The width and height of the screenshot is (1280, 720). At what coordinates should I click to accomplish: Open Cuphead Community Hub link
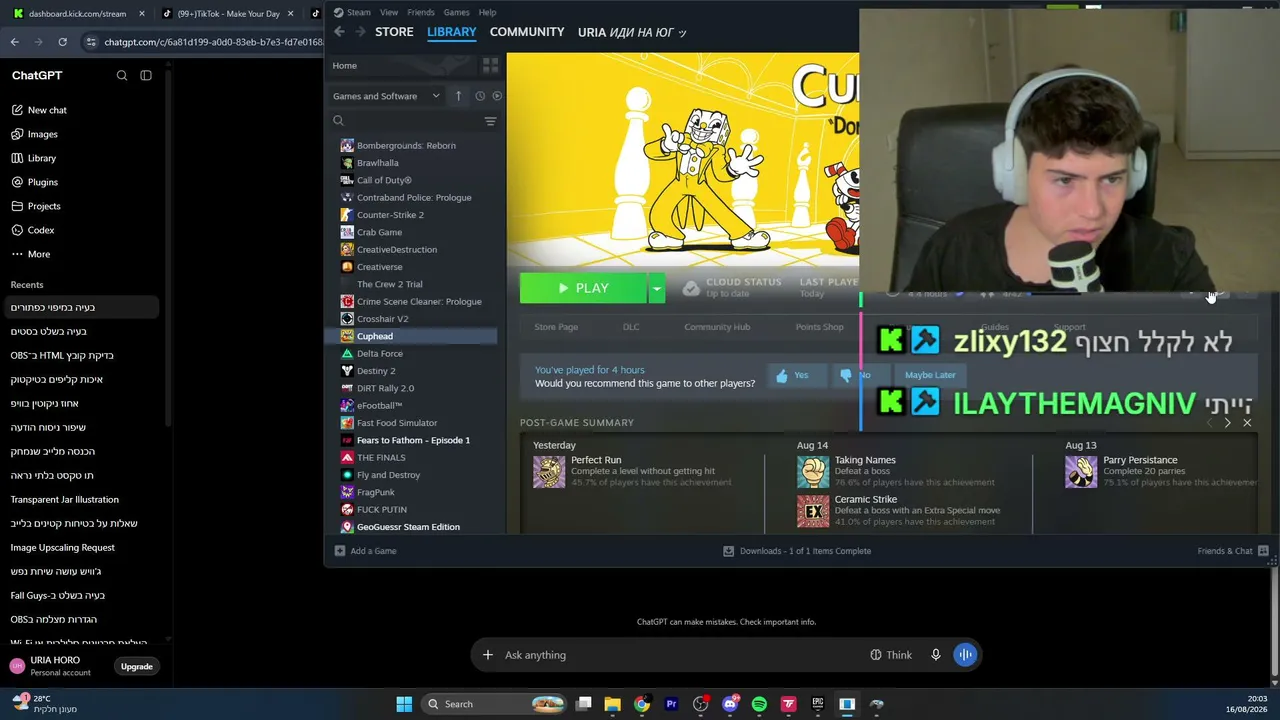point(717,327)
